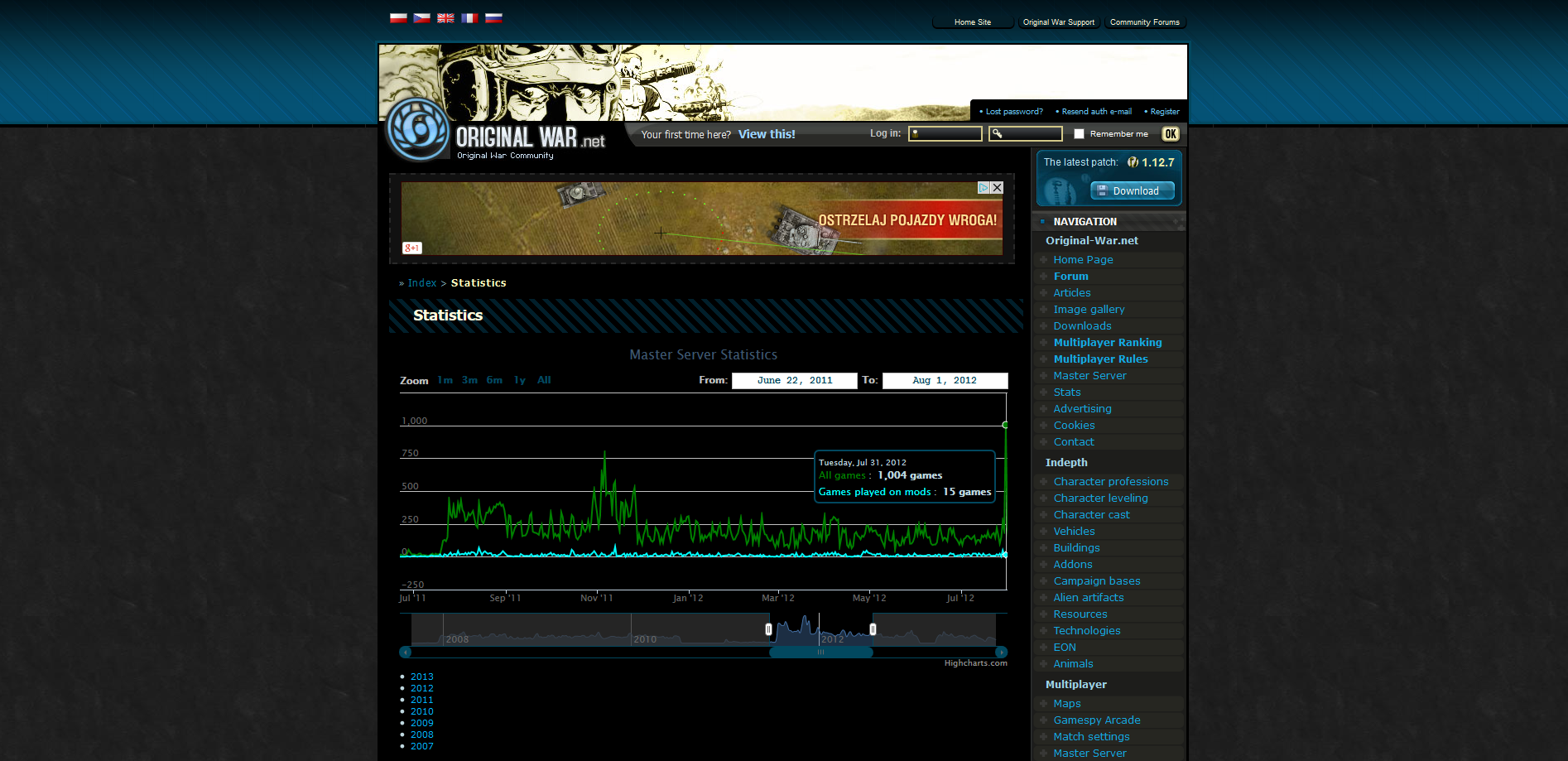Click the Lost password link

pos(1014,111)
